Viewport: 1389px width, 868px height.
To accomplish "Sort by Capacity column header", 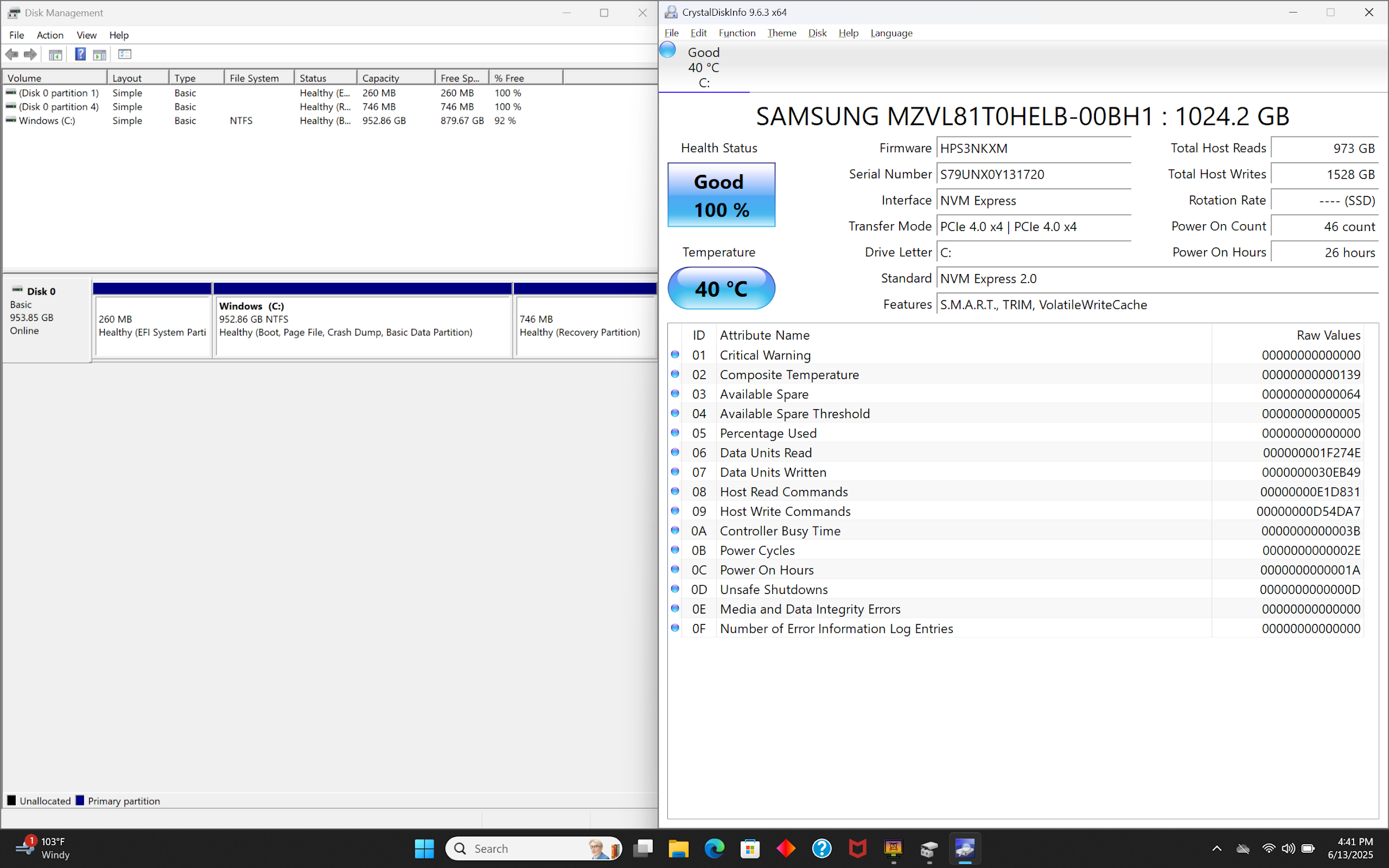I will 396,78.
